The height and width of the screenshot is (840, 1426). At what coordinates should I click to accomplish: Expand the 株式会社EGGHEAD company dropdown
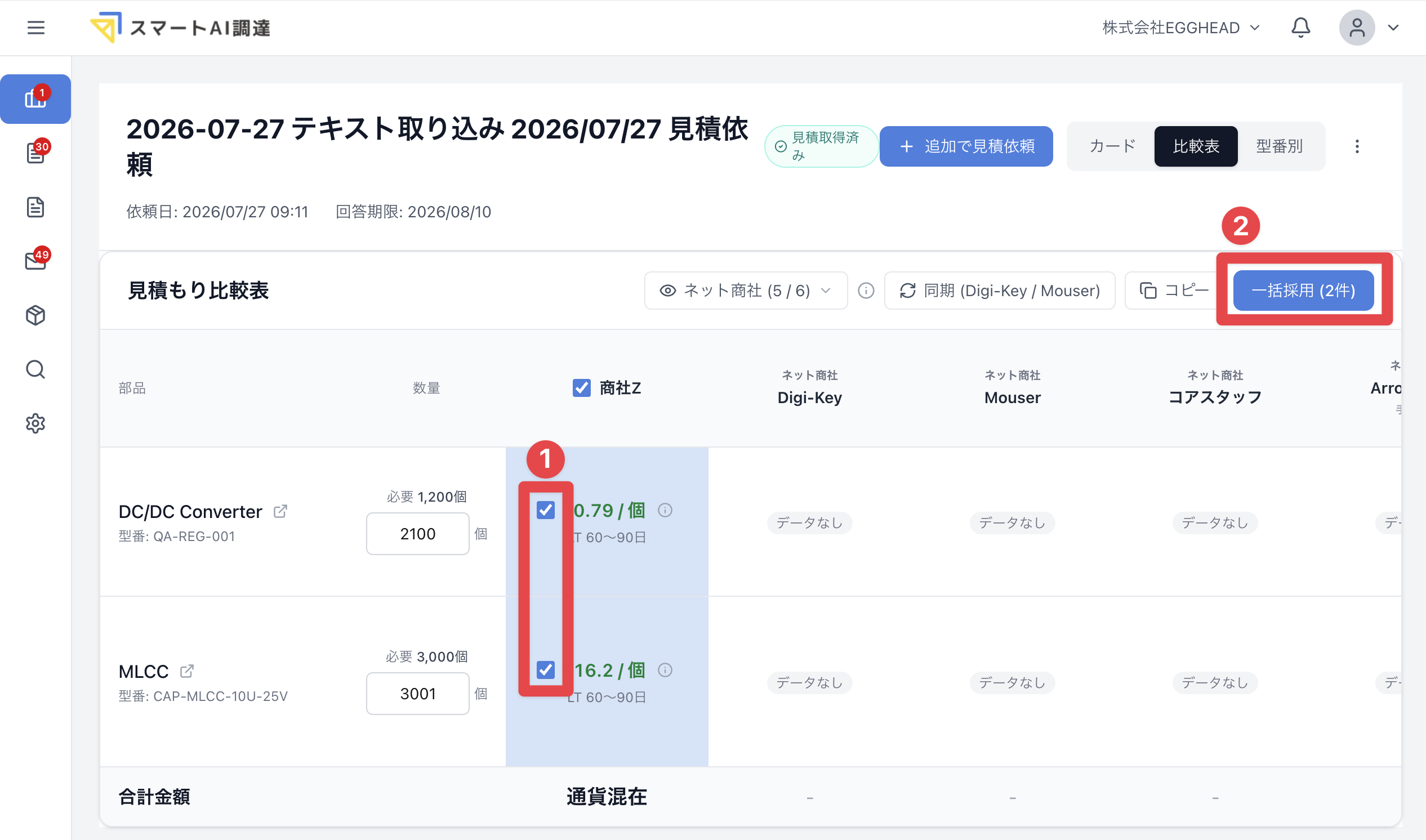point(1181,28)
